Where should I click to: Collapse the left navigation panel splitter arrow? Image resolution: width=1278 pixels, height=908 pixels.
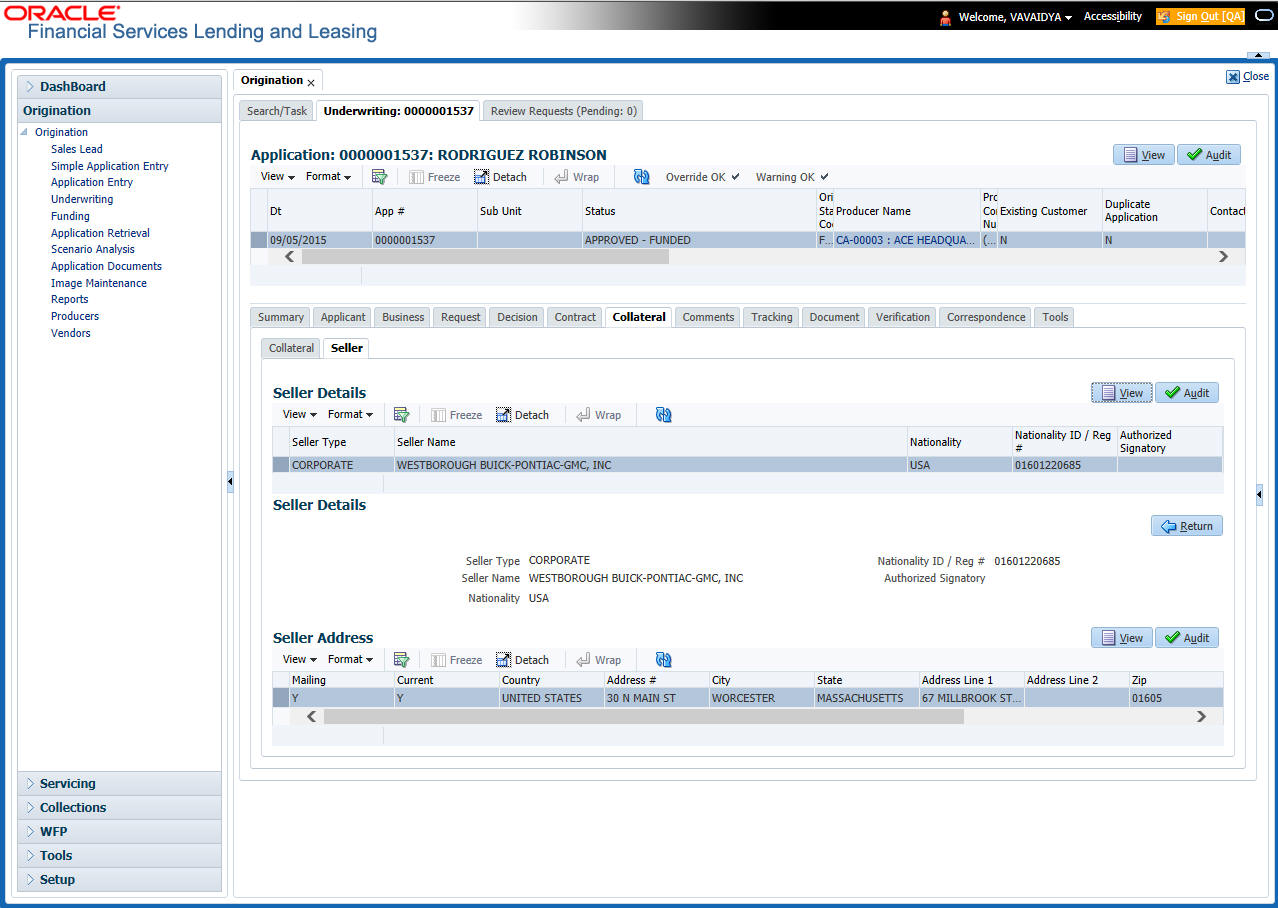point(229,482)
